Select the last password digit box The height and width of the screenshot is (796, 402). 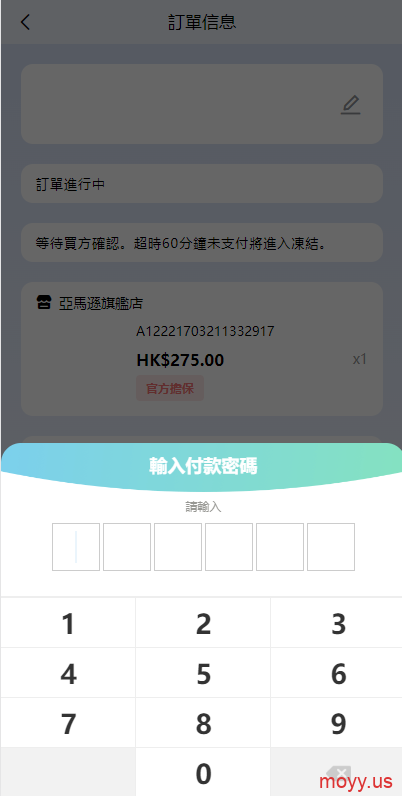pos(331,547)
